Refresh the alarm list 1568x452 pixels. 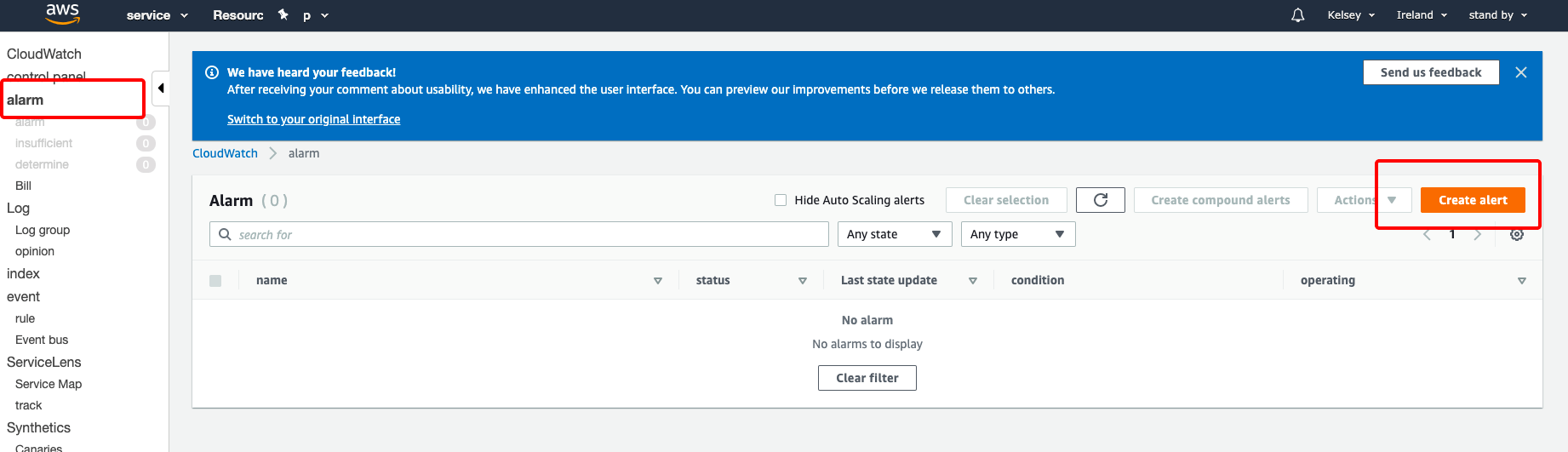[x=1101, y=200]
